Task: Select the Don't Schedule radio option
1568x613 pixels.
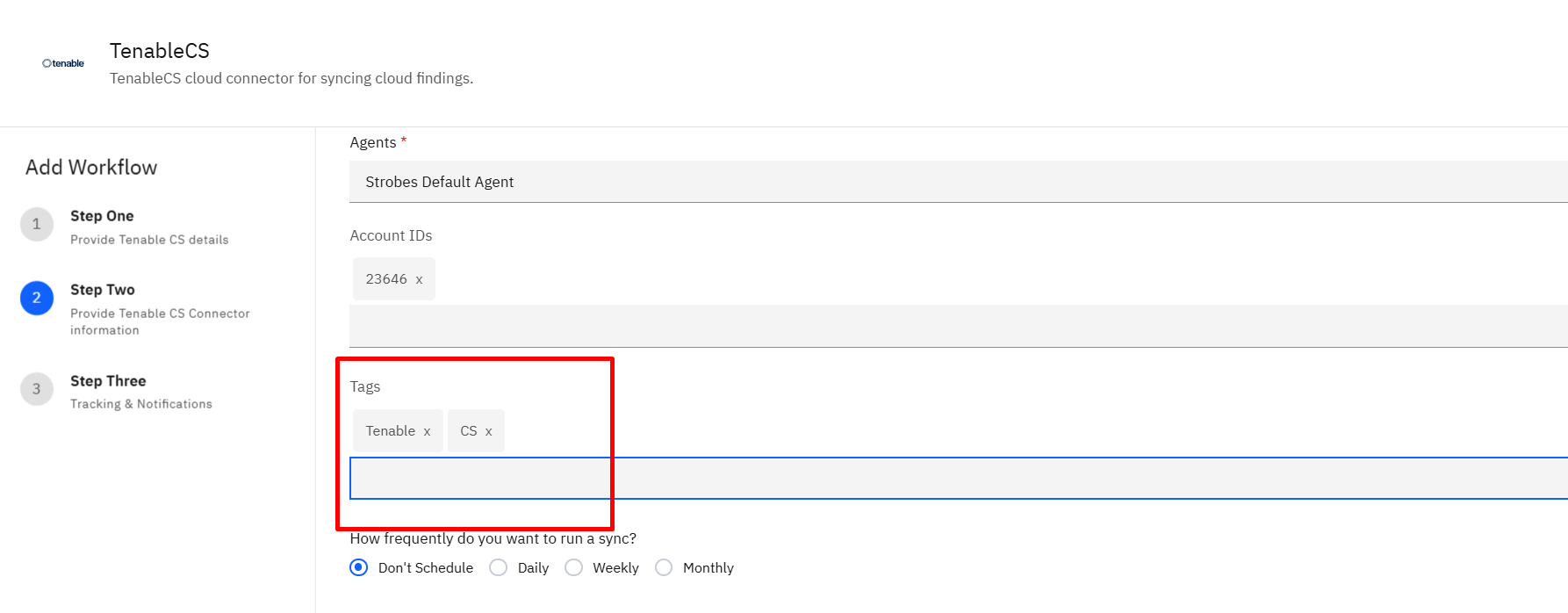Action: pos(358,567)
